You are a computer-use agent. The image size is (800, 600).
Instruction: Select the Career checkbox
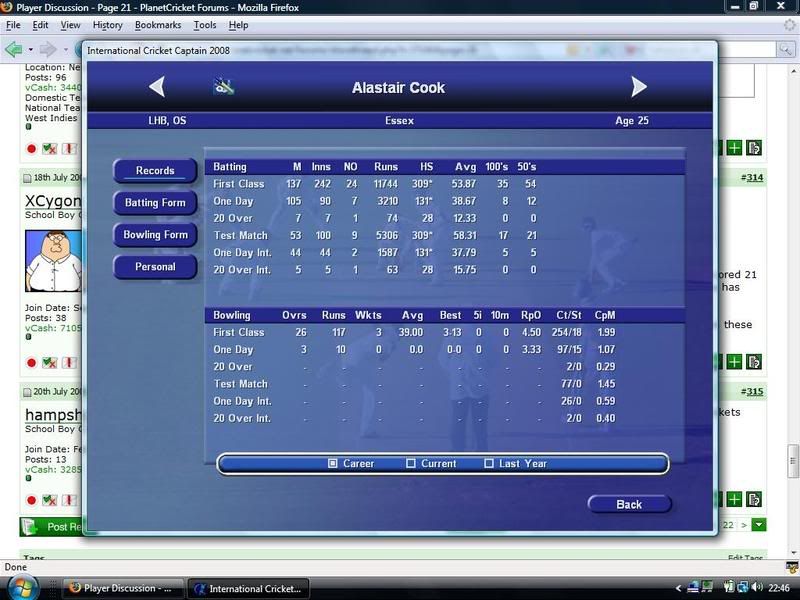coord(333,463)
